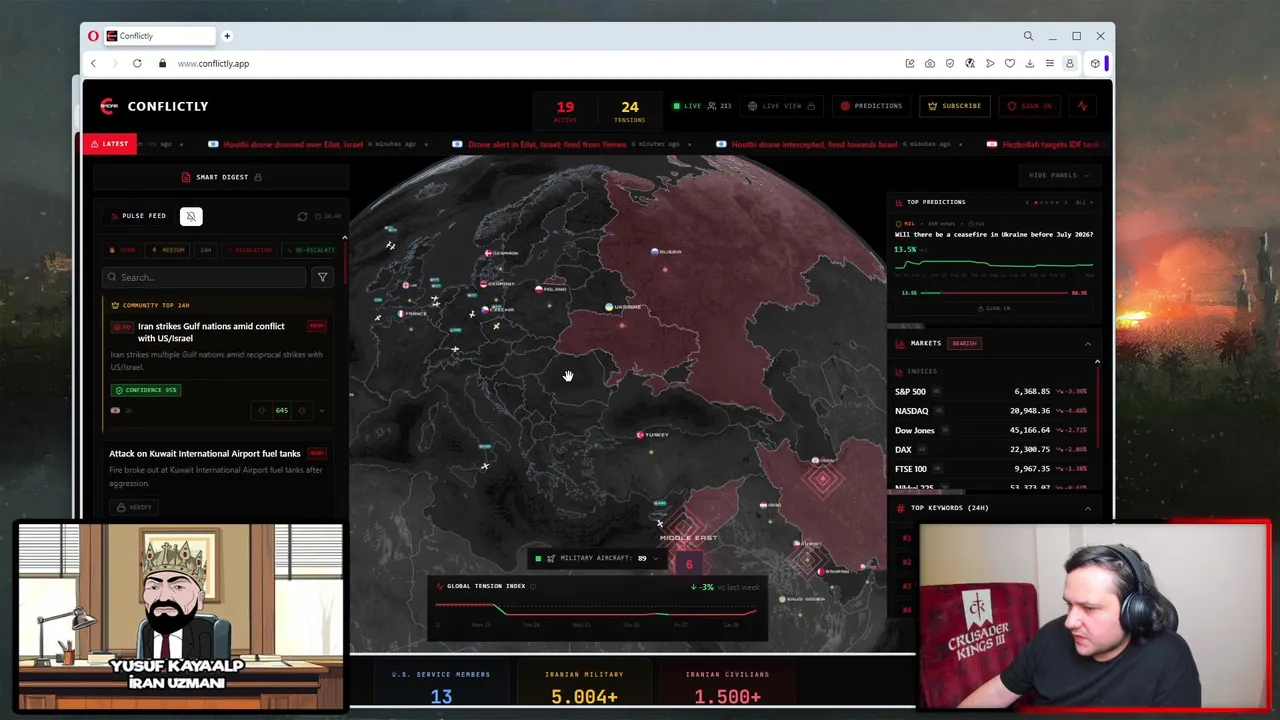Toggle the Military Aircraft 89 layer

[598, 558]
